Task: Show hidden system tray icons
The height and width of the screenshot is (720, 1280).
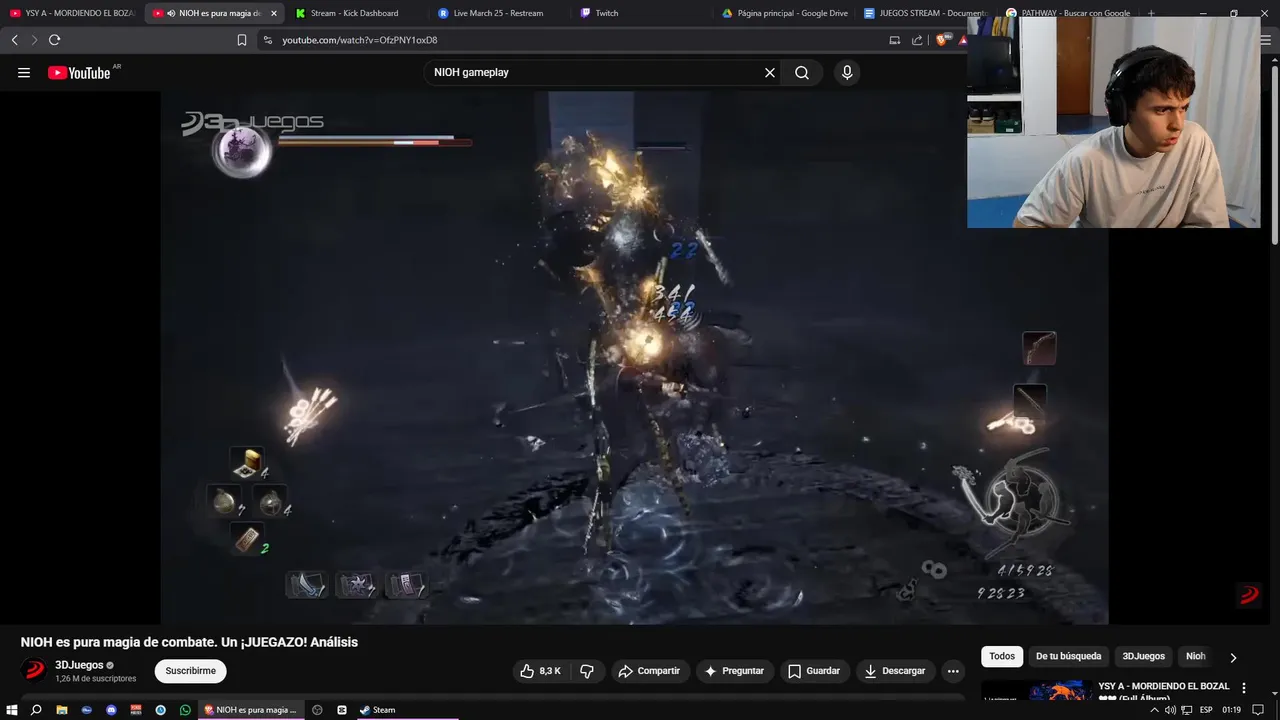Action: point(1154,710)
